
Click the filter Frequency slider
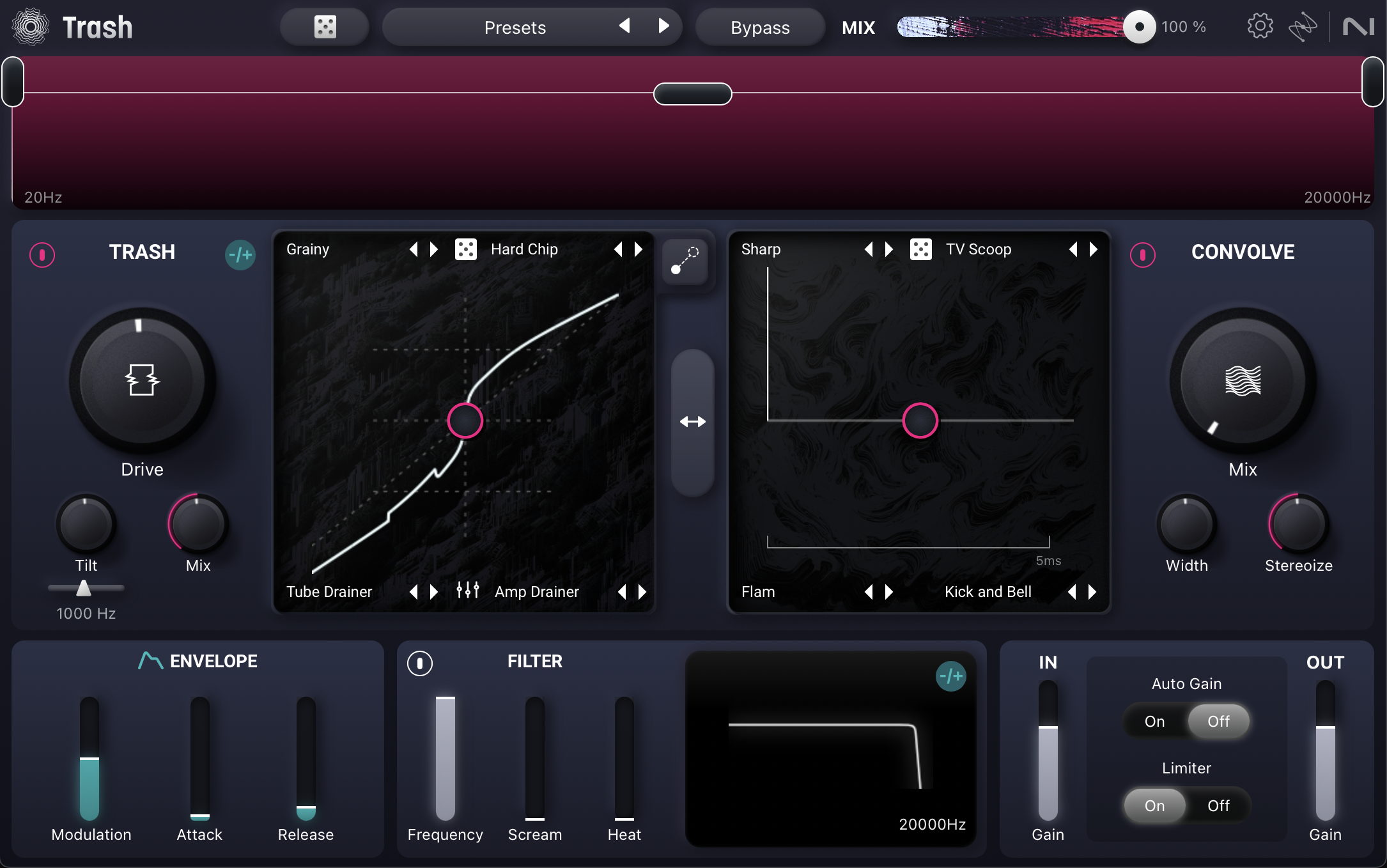tap(445, 758)
